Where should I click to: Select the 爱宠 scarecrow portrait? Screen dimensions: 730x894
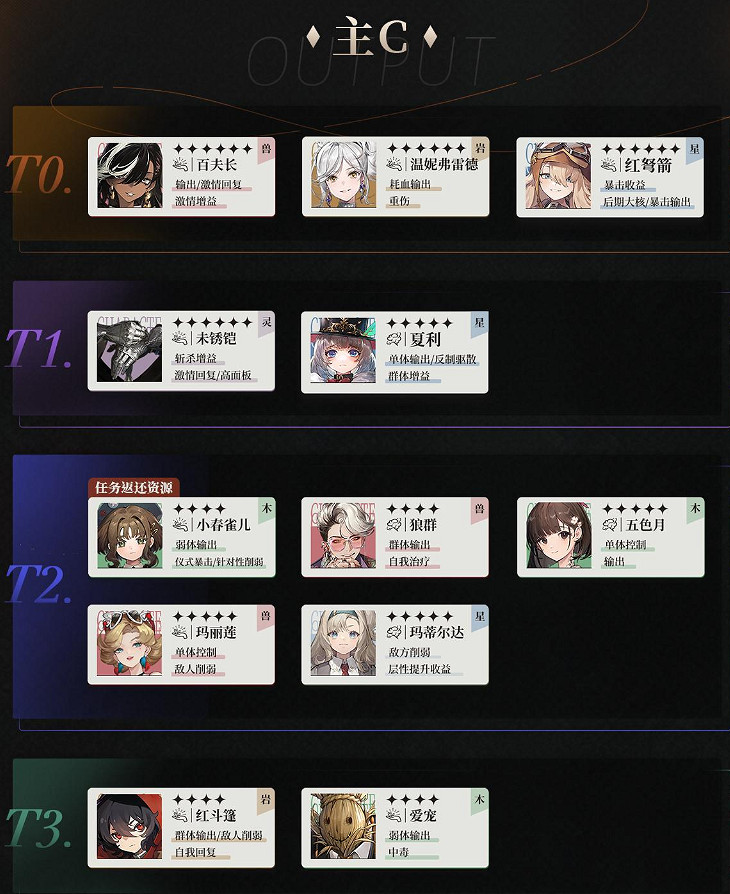click(x=344, y=827)
